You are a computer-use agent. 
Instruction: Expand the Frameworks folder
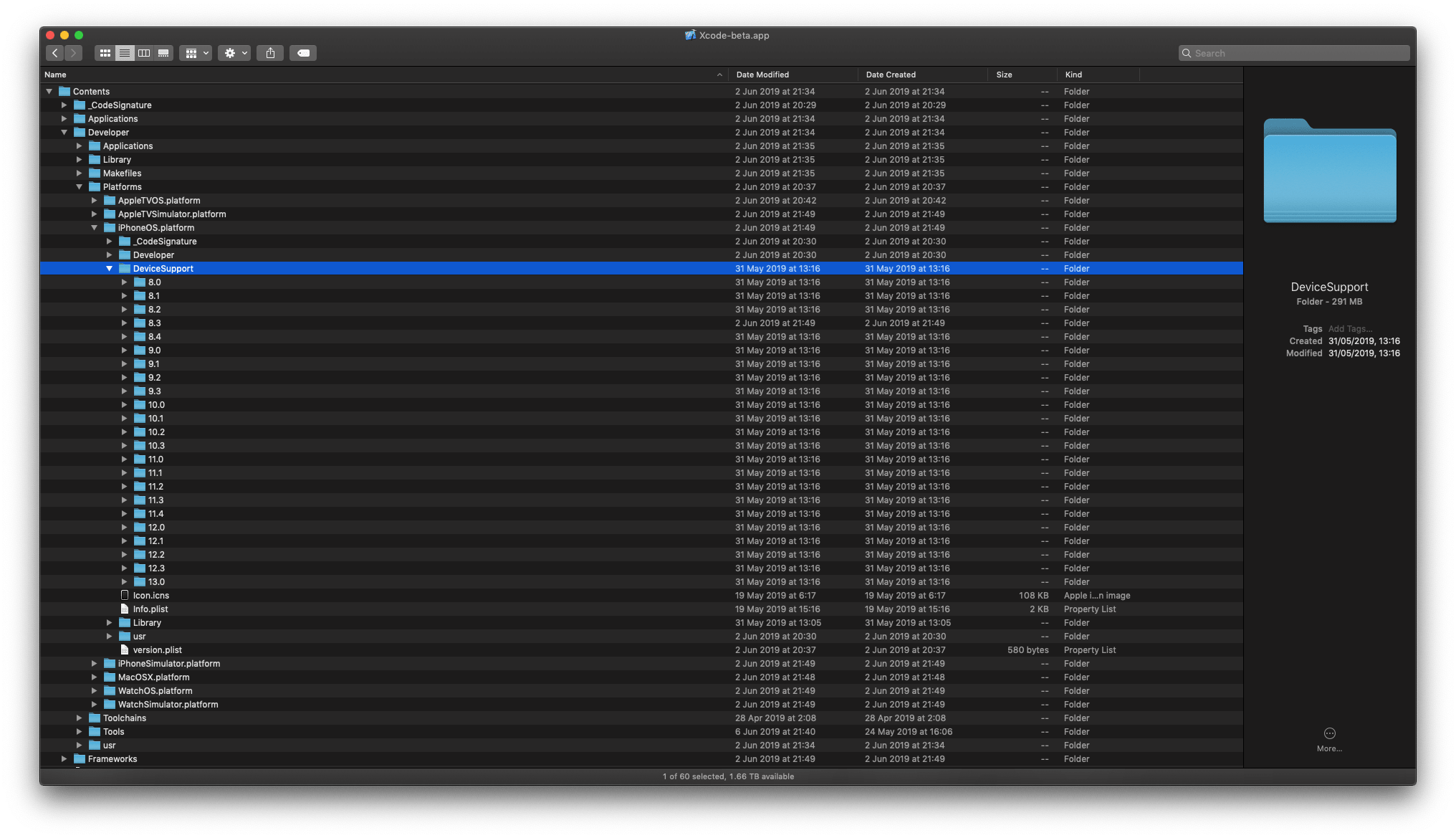coord(64,759)
